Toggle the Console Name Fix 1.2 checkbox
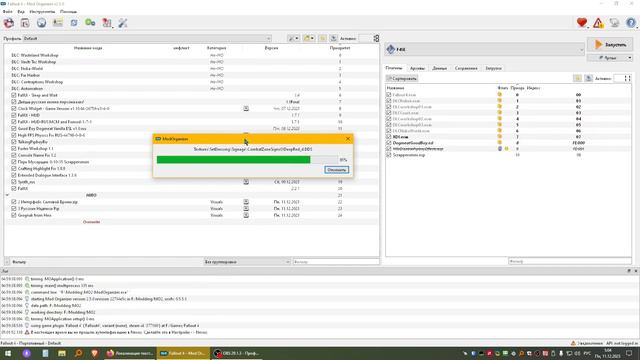The image size is (640, 360). (14, 155)
